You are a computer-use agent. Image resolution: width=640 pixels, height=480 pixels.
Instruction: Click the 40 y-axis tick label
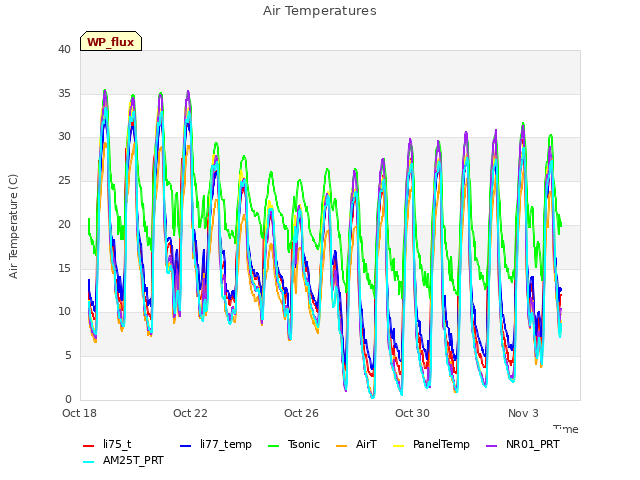click(64, 50)
